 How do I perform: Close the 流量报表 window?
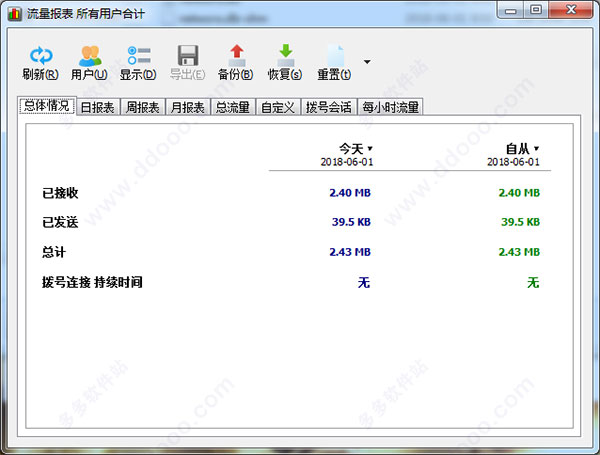(x=571, y=10)
